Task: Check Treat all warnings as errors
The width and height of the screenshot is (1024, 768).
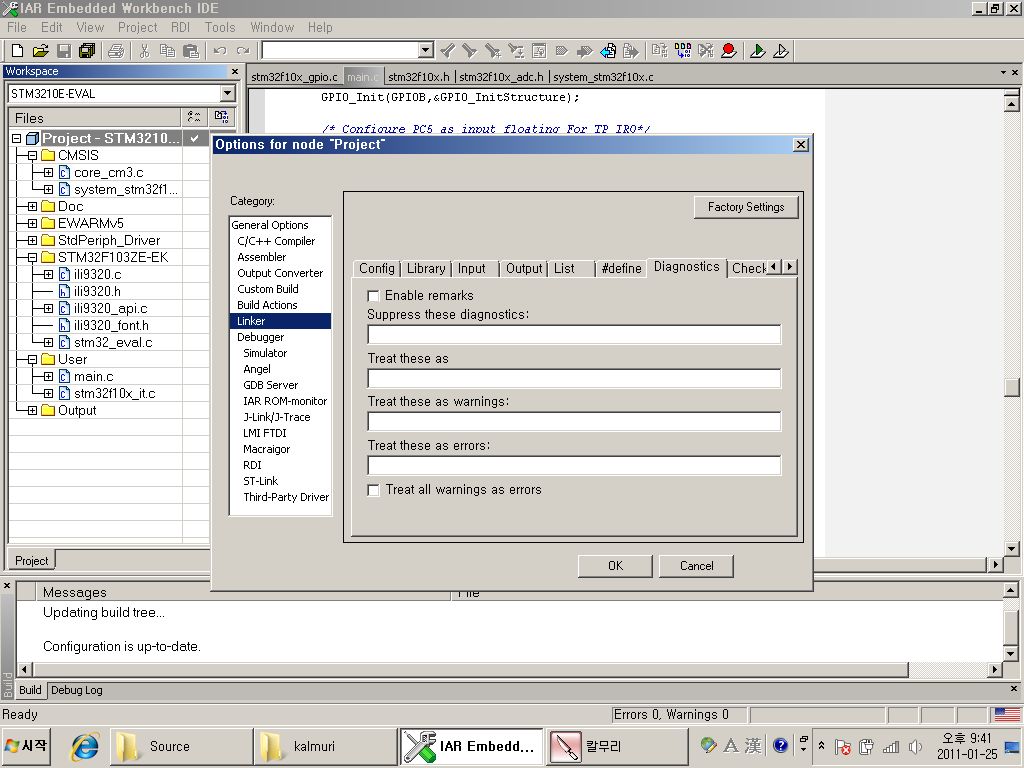Action: point(374,490)
